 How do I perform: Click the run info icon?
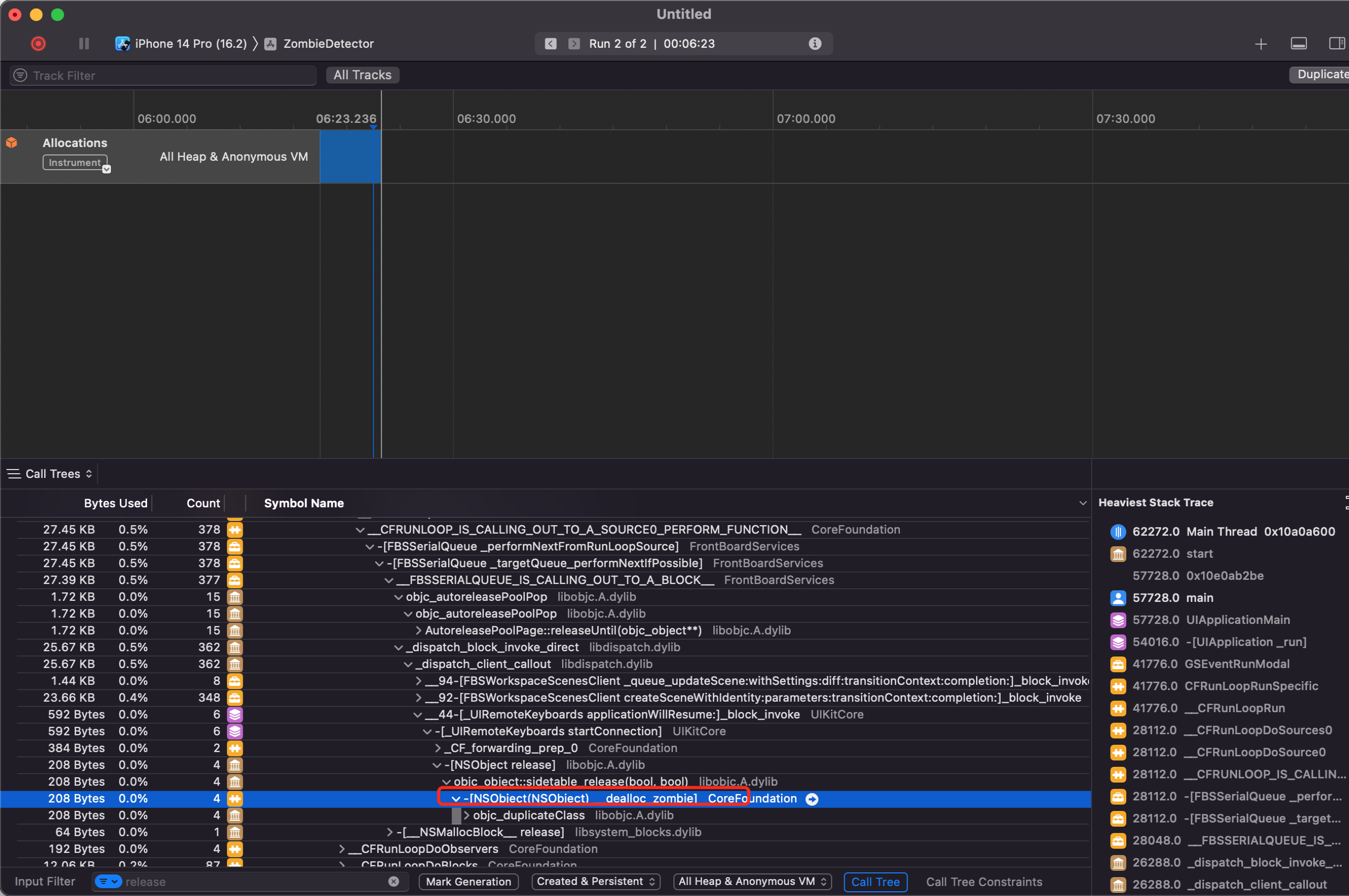click(815, 44)
